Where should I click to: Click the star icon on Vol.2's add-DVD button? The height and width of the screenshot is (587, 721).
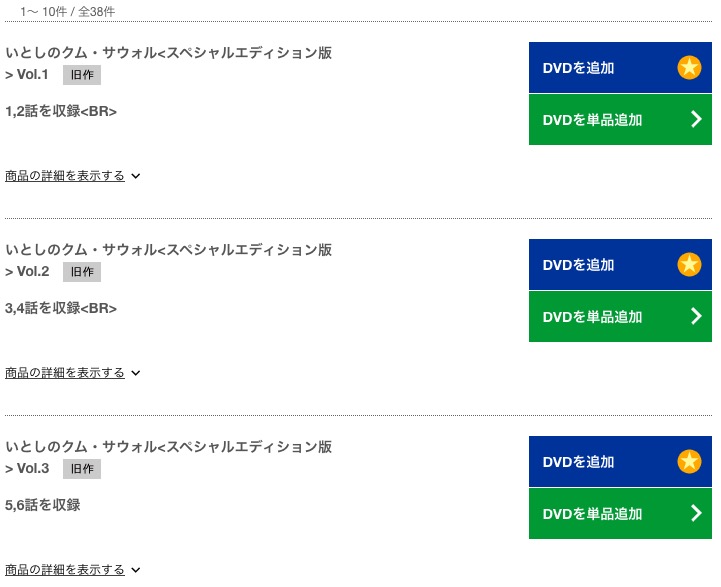coord(689,264)
